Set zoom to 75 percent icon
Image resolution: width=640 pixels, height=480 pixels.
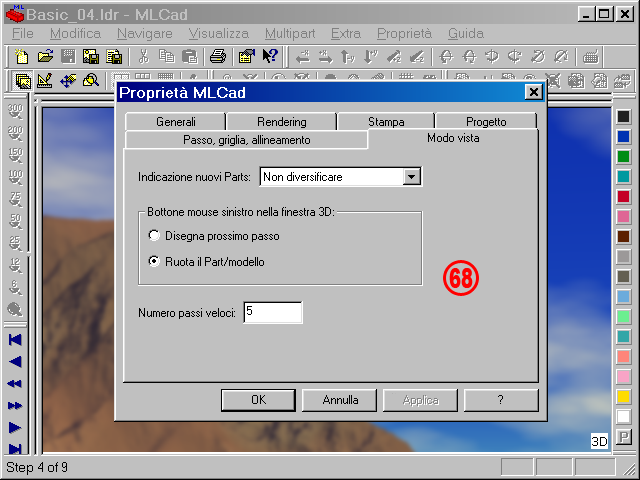(15, 199)
